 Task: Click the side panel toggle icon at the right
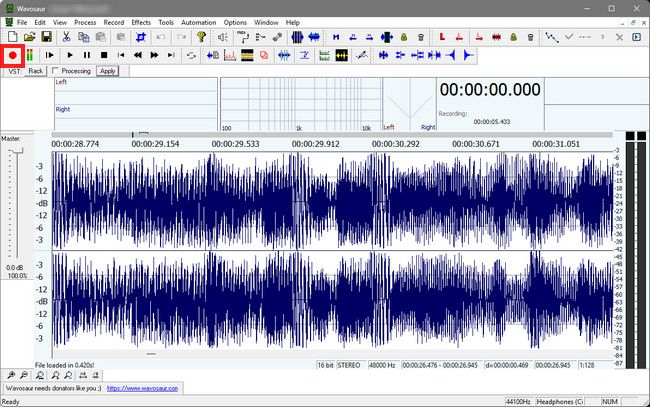point(636,37)
